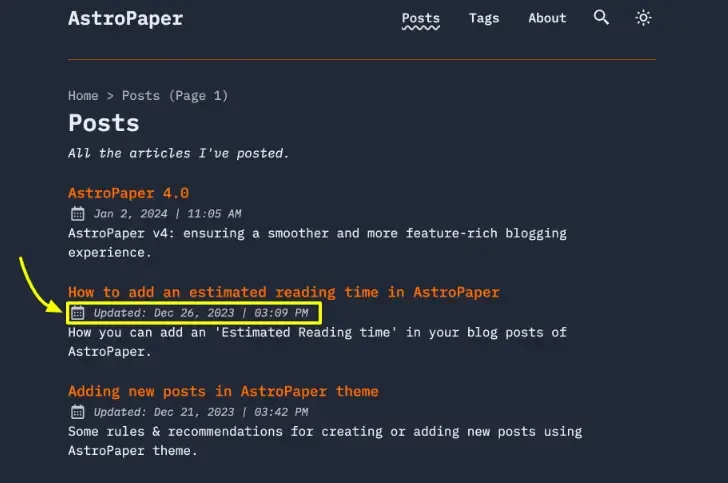This screenshot has width=728, height=483.
Task: Click "Updated: Dec 26, 2023 | 03:09 PM"
Action: click(201, 313)
